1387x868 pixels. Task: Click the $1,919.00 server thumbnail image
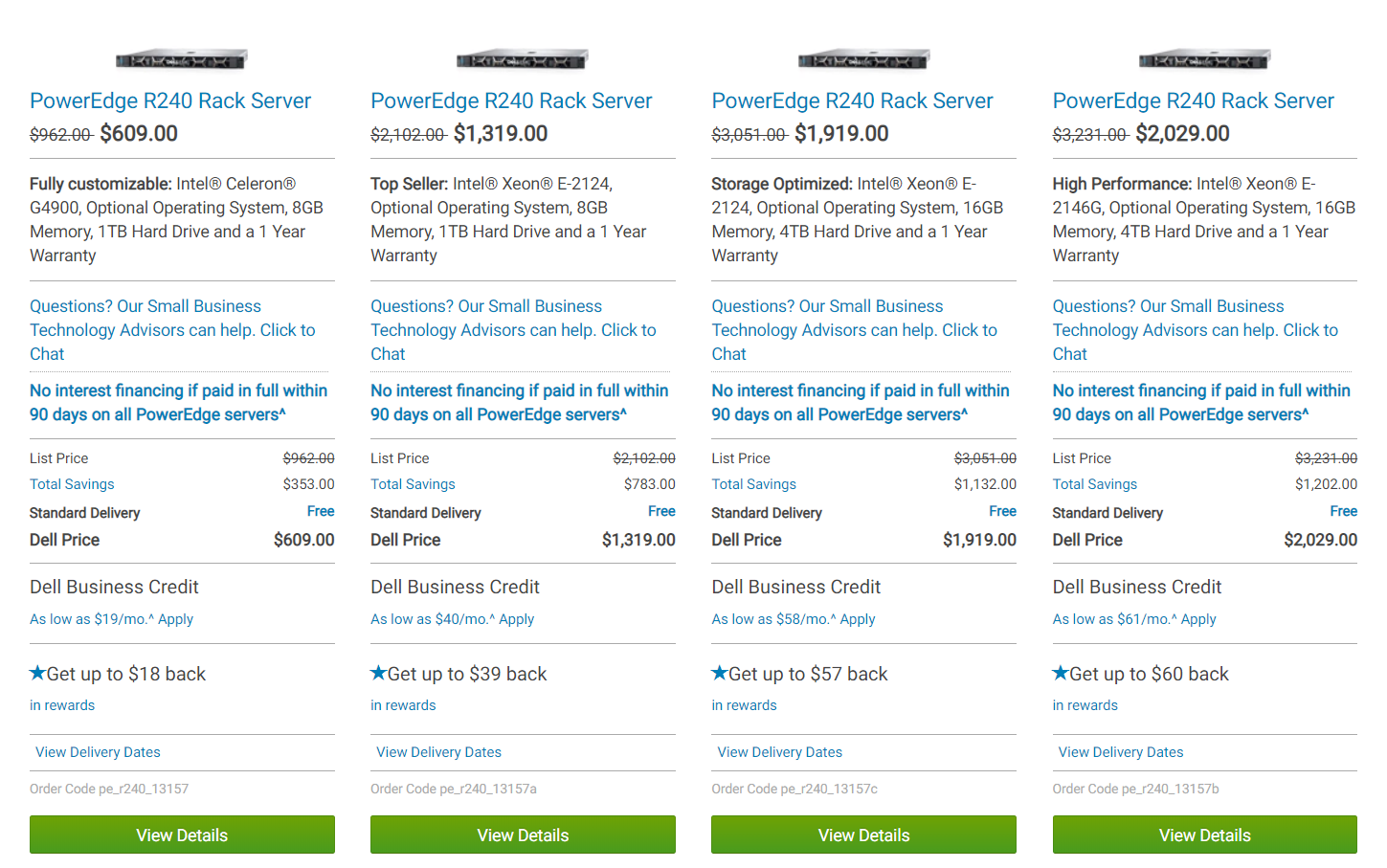(863, 60)
